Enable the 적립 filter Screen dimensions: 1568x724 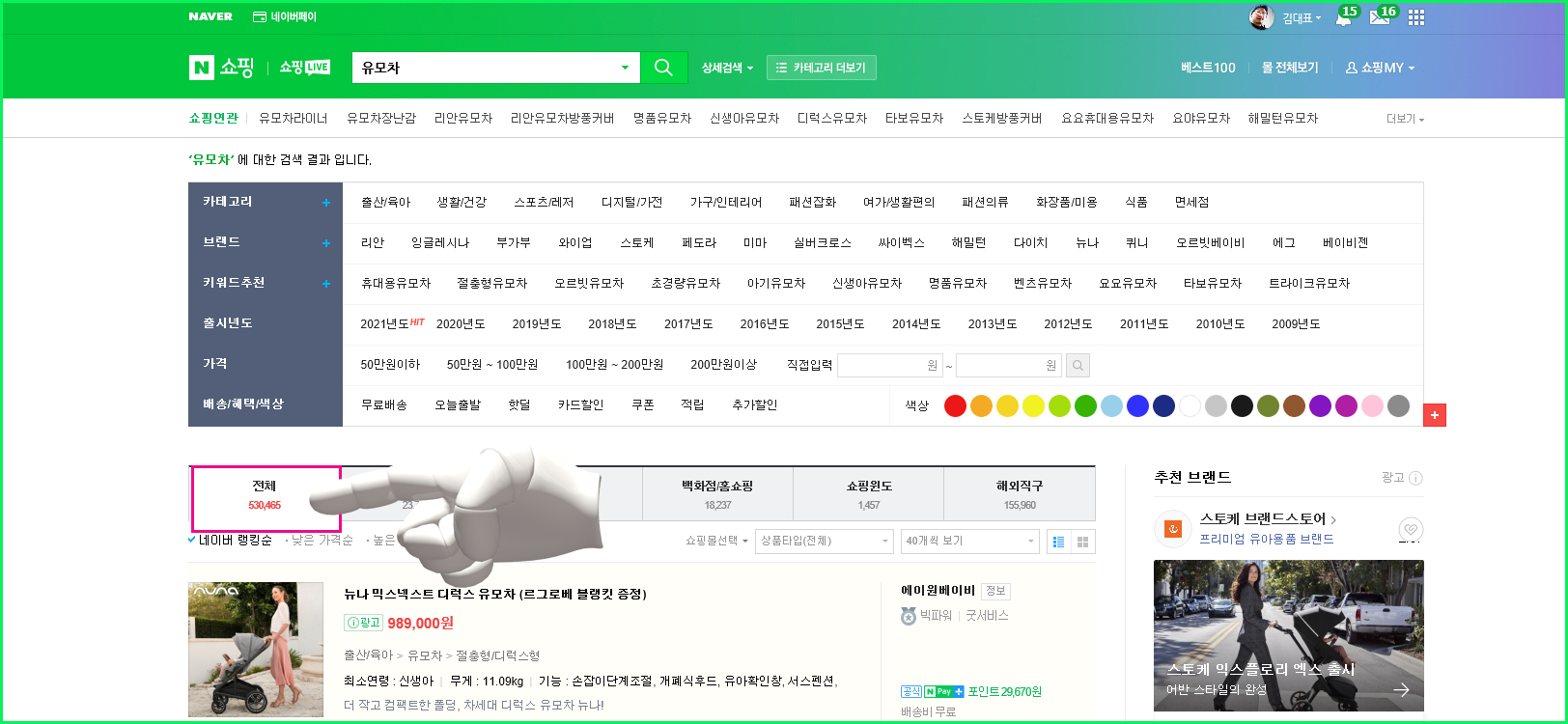pyautogui.click(x=693, y=404)
